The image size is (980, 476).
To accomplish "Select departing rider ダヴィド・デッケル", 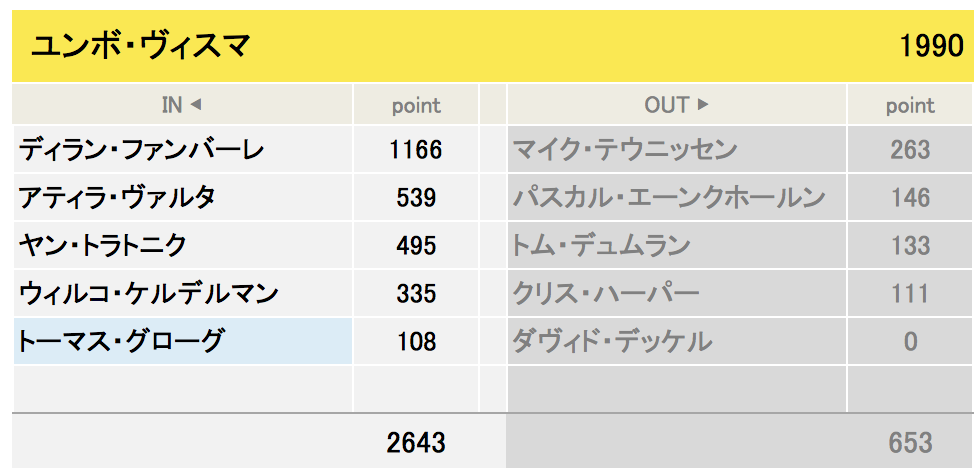I will tap(612, 341).
